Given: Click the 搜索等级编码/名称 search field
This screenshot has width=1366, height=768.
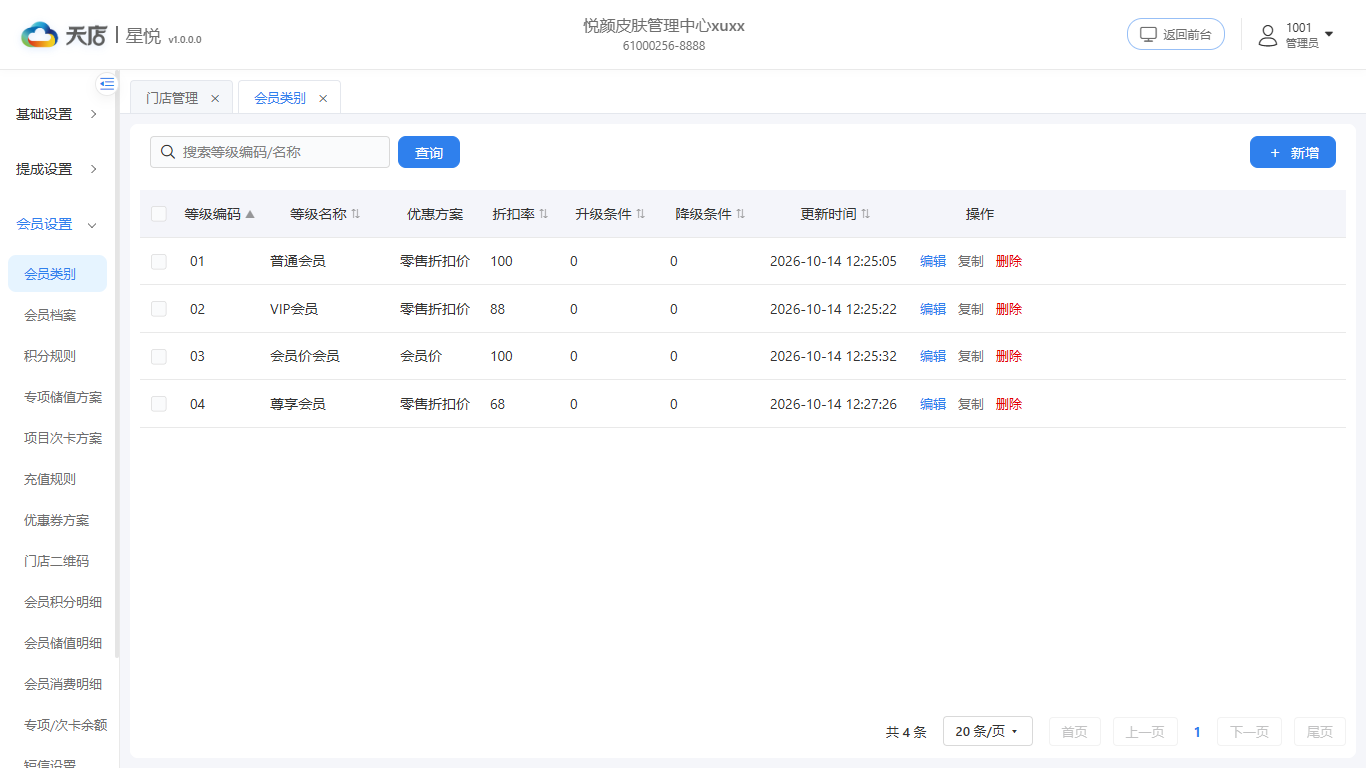Looking at the screenshot, I should pos(270,152).
